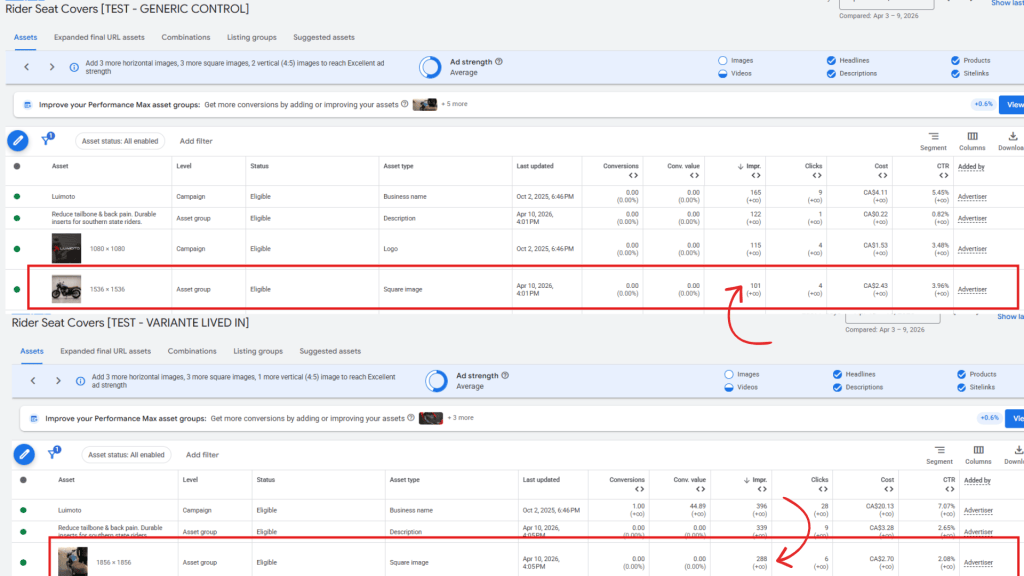
Task: Click the Performance Max banner icon in GENERIC CONTROL
Action: [x=27, y=104]
